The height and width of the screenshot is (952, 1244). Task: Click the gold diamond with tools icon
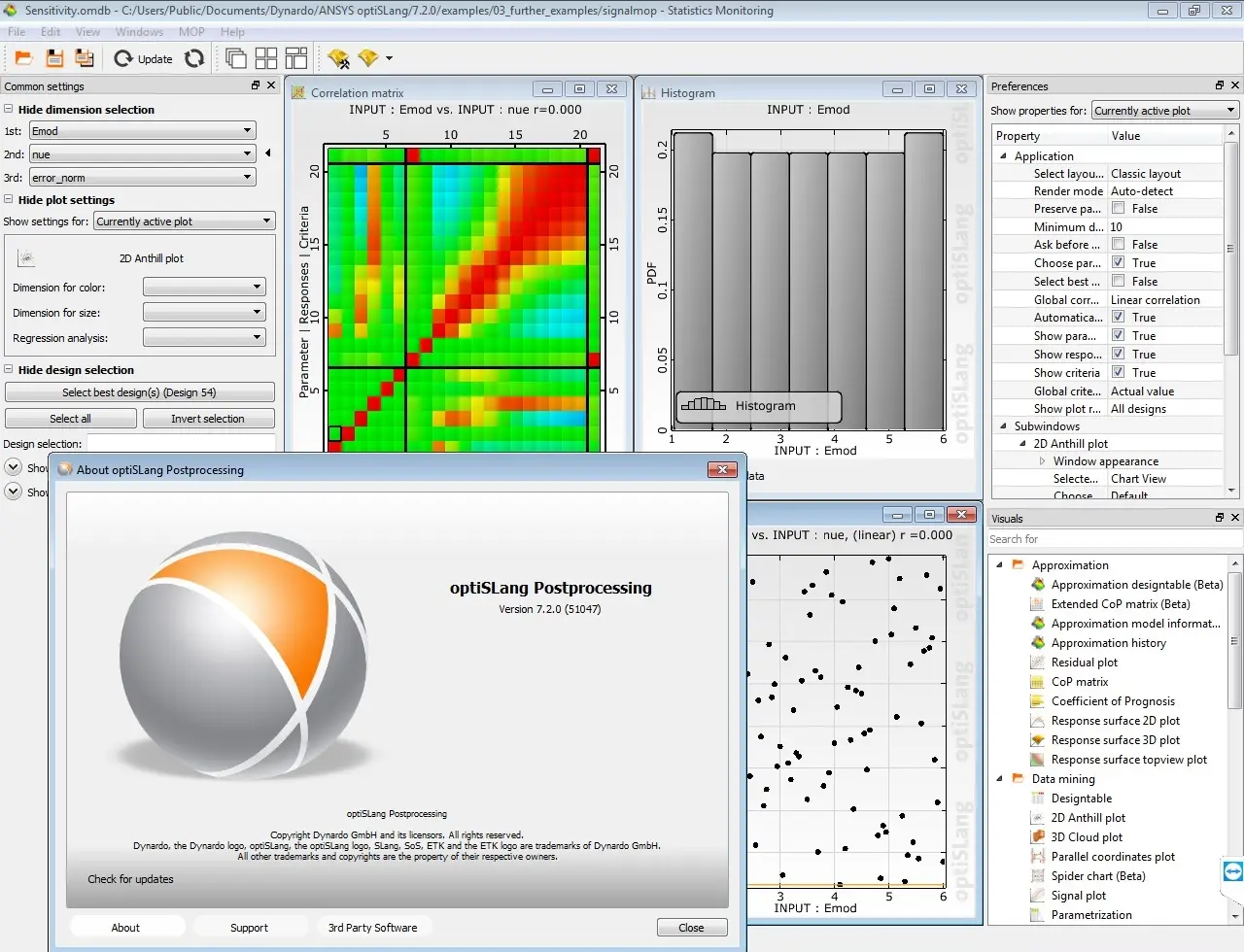click(338, 58)
